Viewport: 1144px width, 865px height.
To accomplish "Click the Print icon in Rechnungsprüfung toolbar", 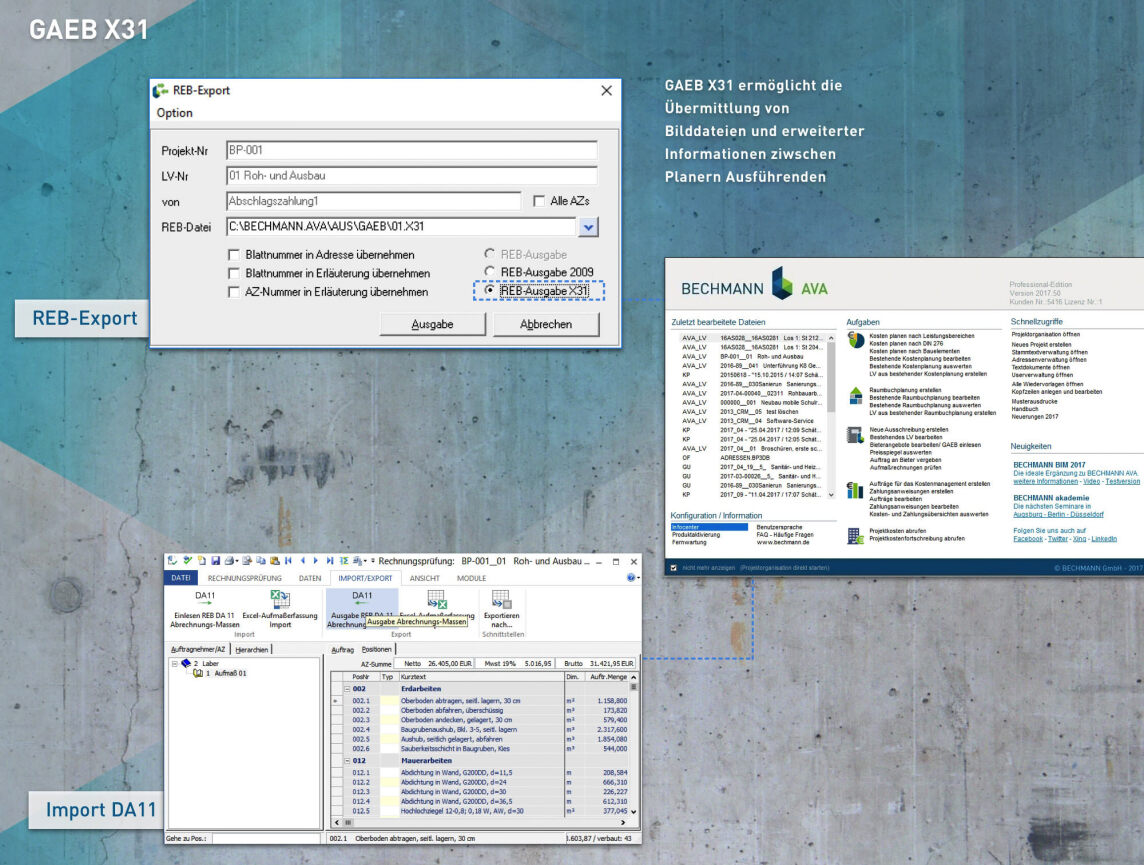I will point(229,561).
